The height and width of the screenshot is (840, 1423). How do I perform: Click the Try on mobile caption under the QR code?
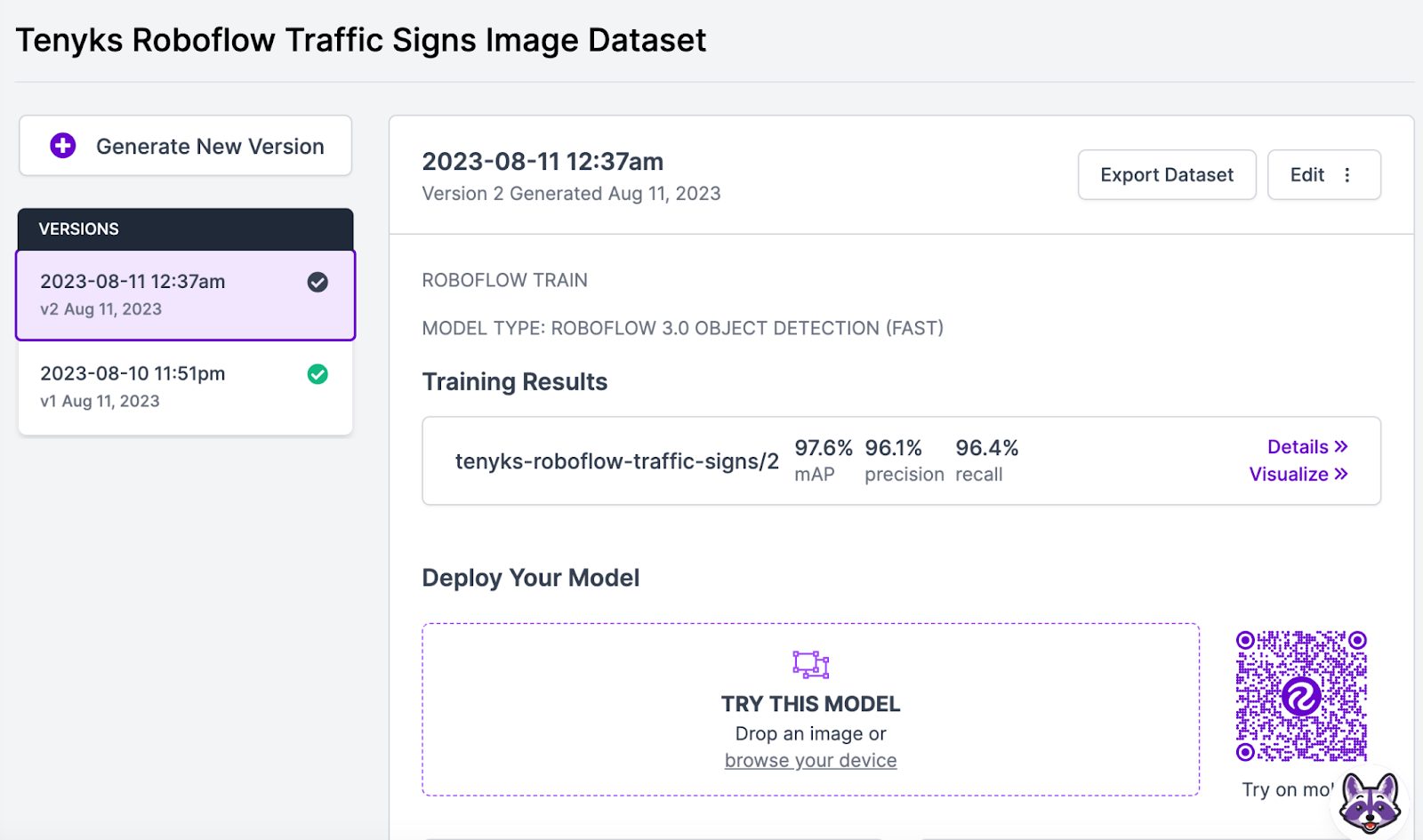click(x=1289, y=789)
